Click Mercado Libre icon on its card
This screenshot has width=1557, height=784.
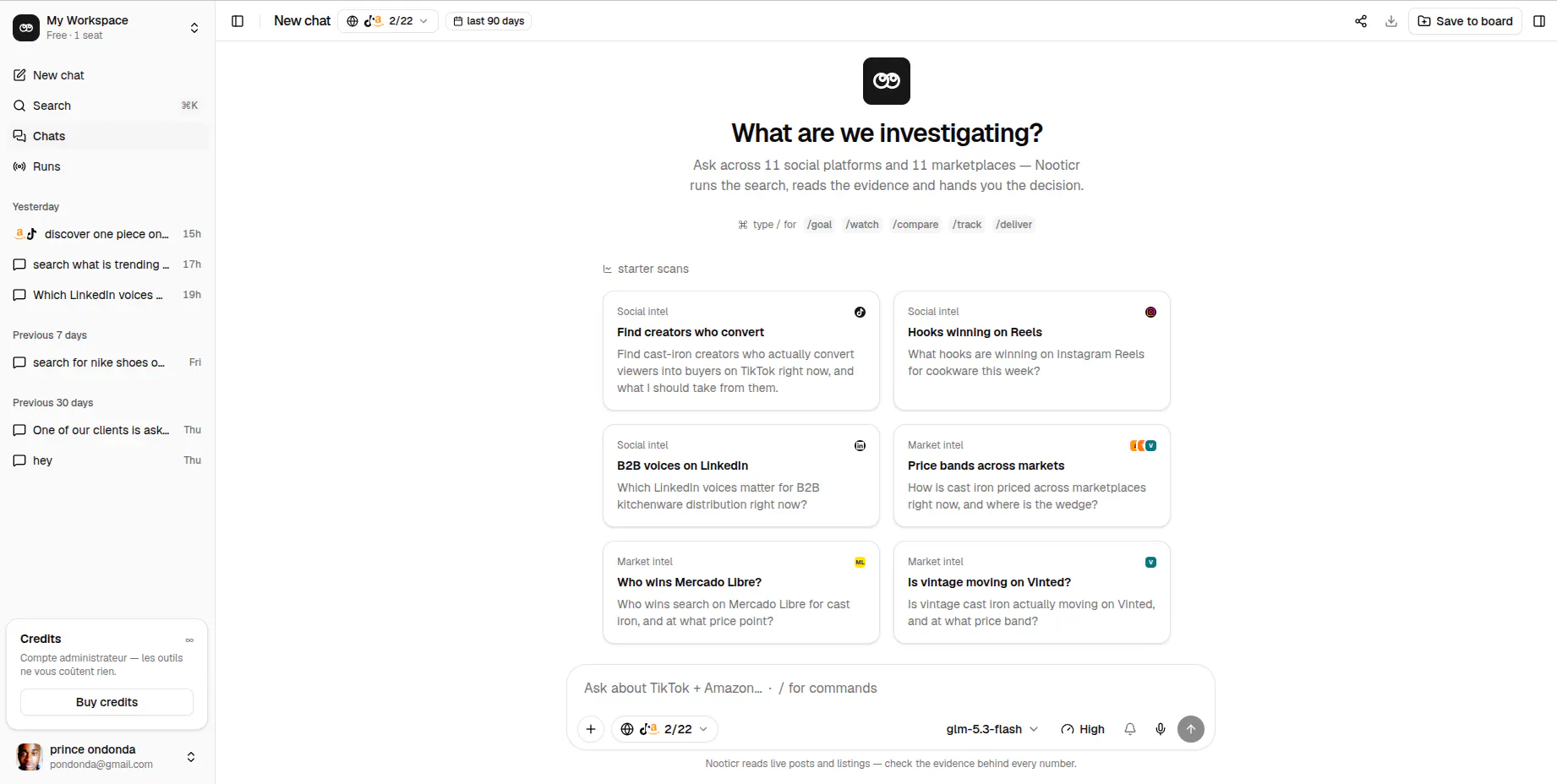[860, 562]
